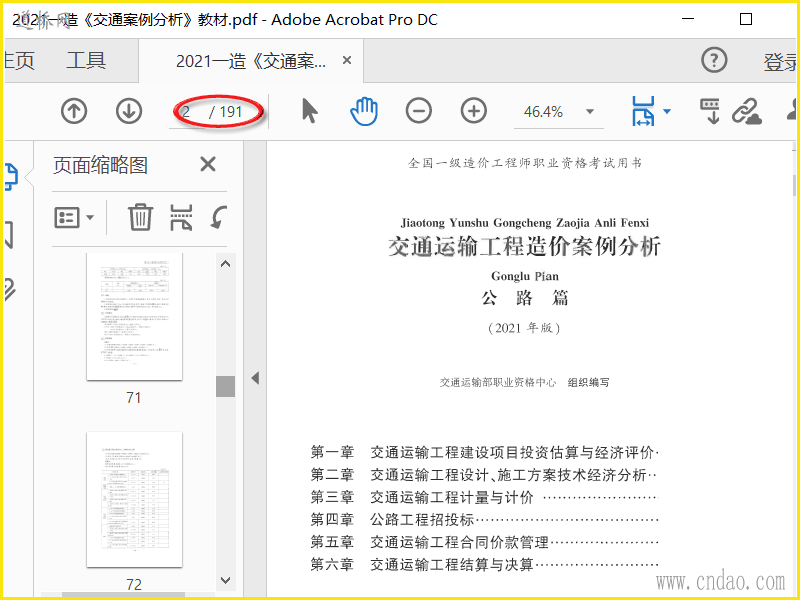The width and height of the screenshot is (800, 600).
Task: Expand the page fit options arrow
Action: click(667, 112)
